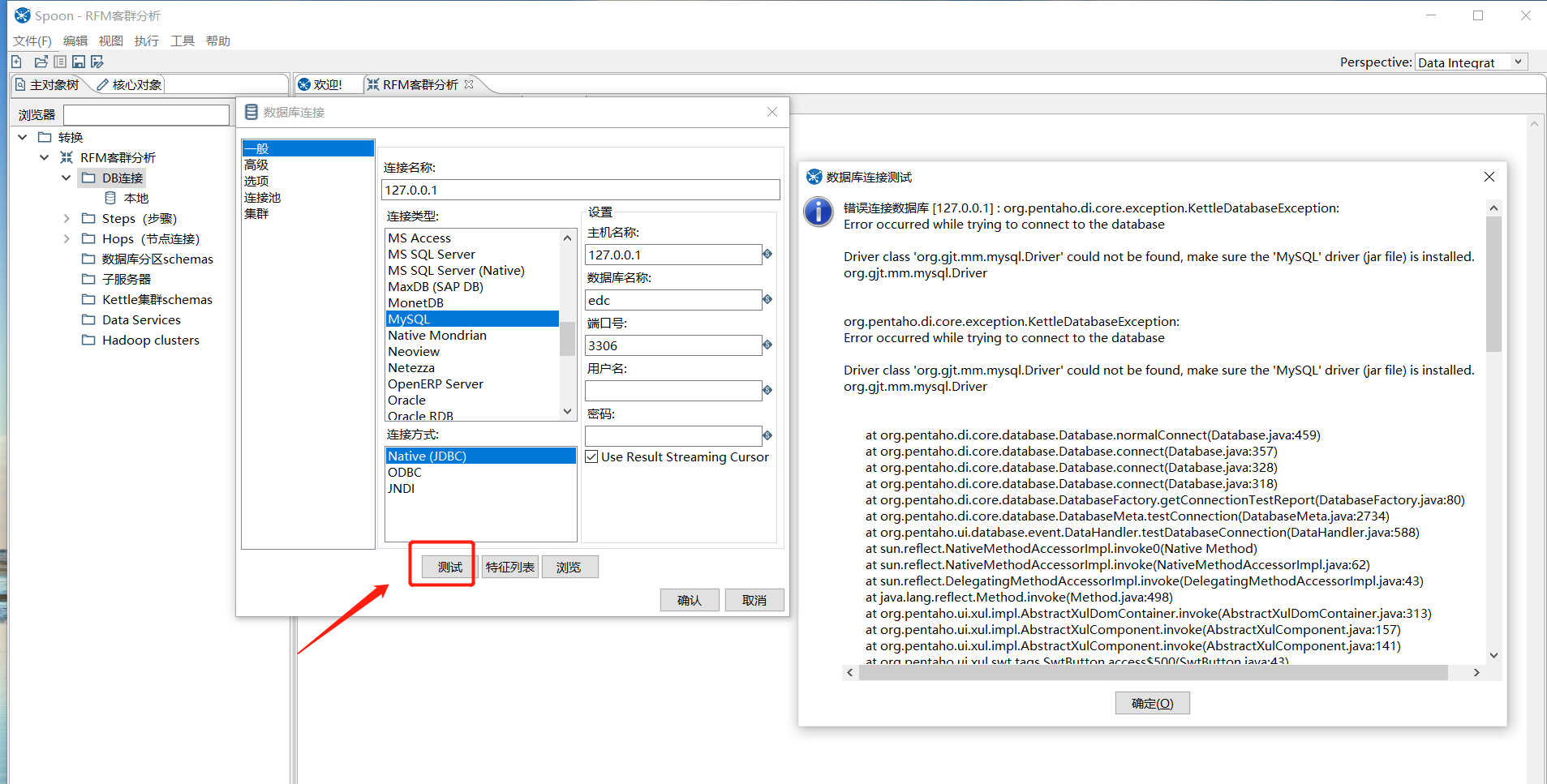
Task: Click the database icon in 数据库连接 title
Action: [x=251, y=112]
